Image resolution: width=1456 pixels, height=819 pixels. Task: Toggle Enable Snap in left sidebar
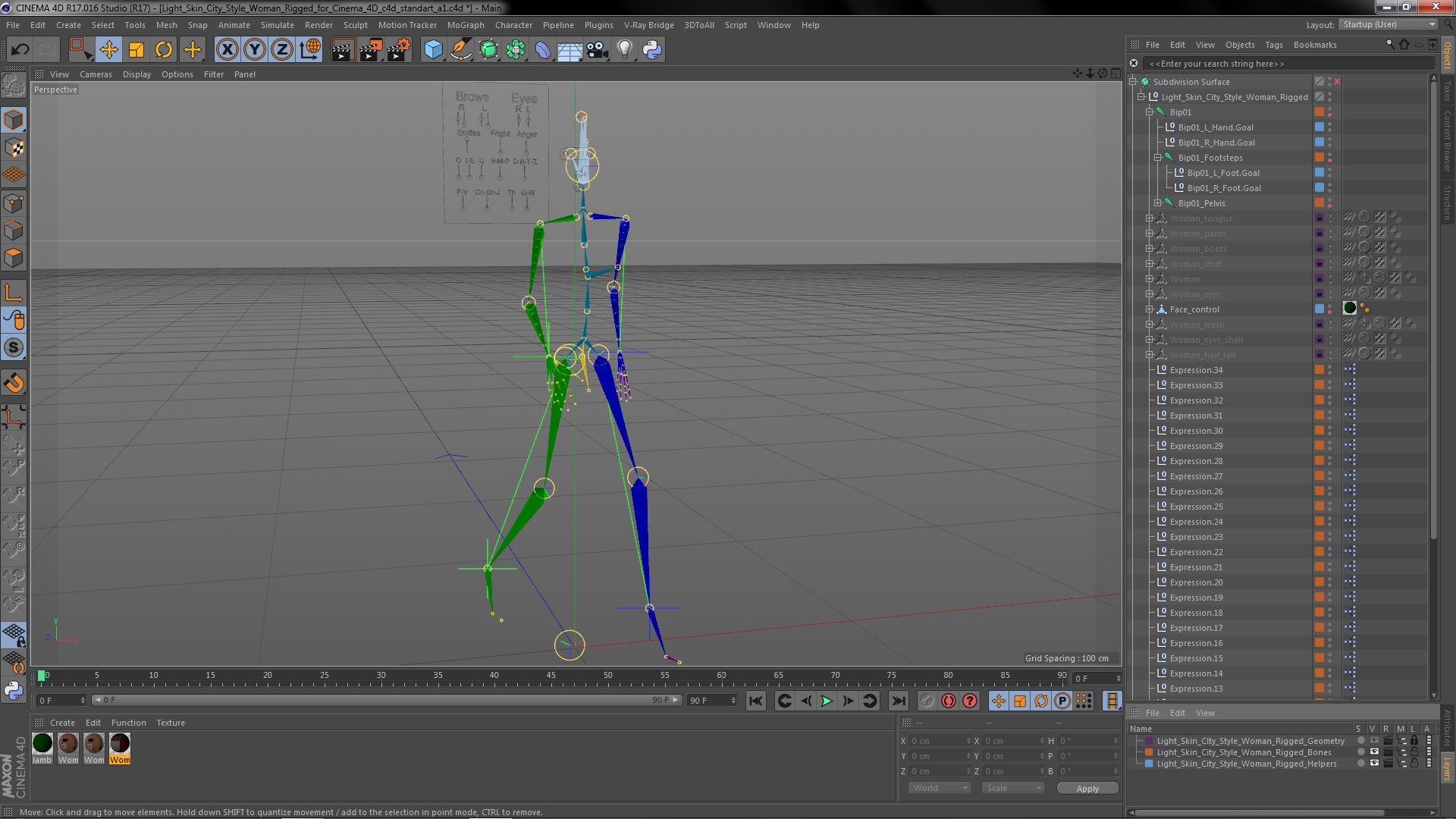pyautogui.click(x=14, y=348)
